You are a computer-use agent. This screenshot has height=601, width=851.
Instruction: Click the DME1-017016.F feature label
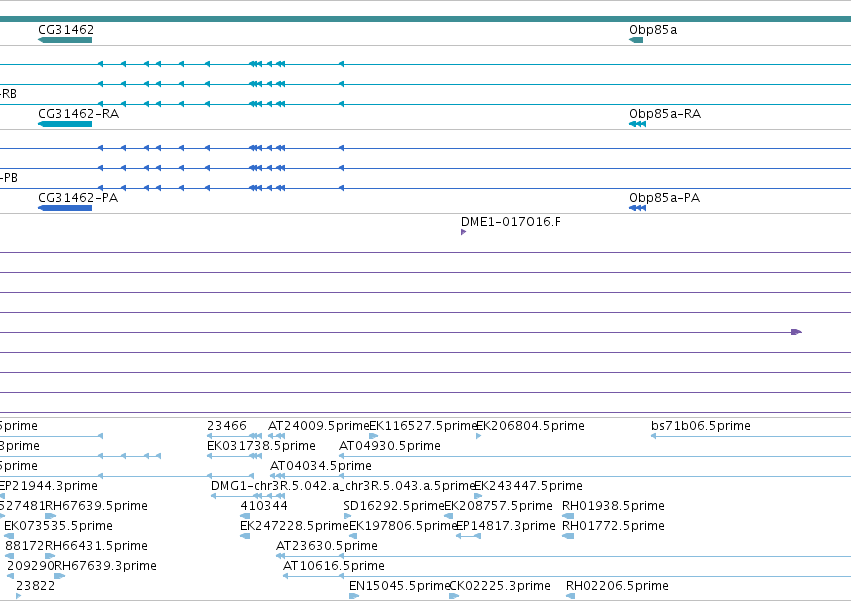(511, 222)
